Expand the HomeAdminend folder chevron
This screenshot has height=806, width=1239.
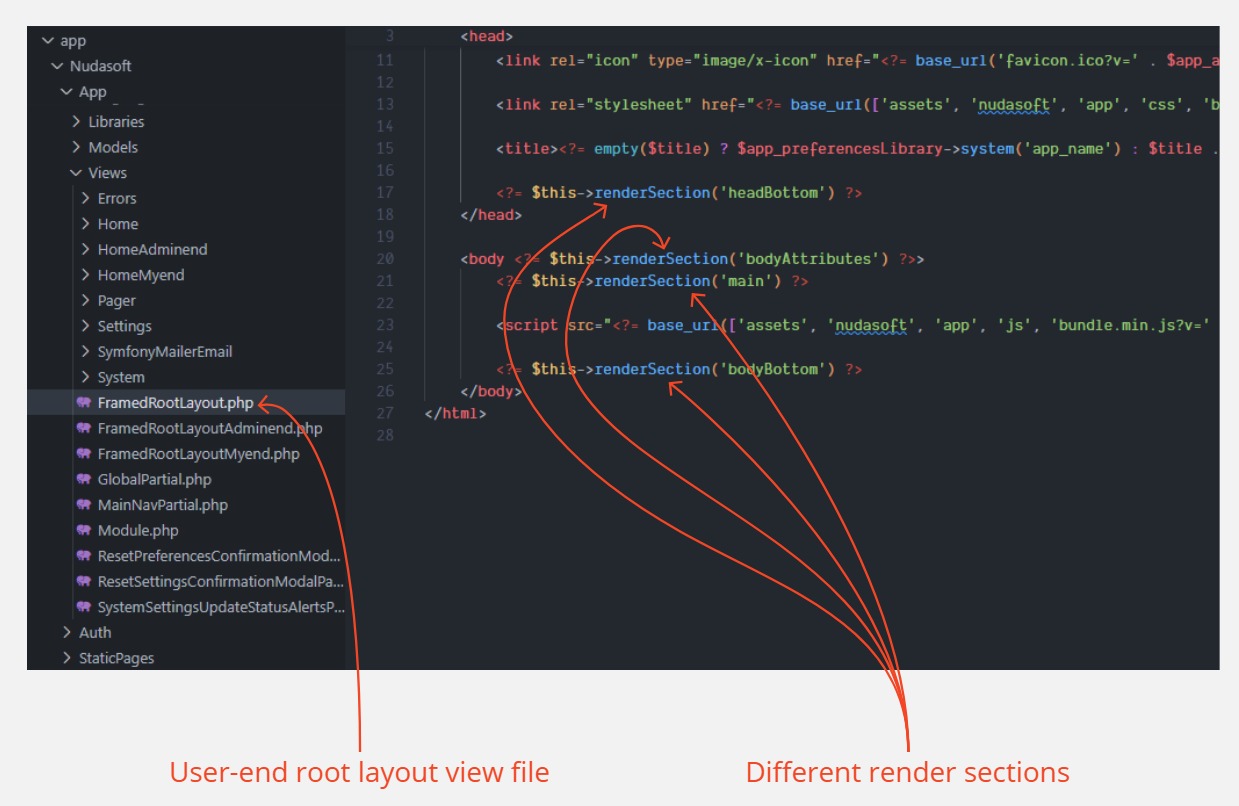(x=85, y=249)
